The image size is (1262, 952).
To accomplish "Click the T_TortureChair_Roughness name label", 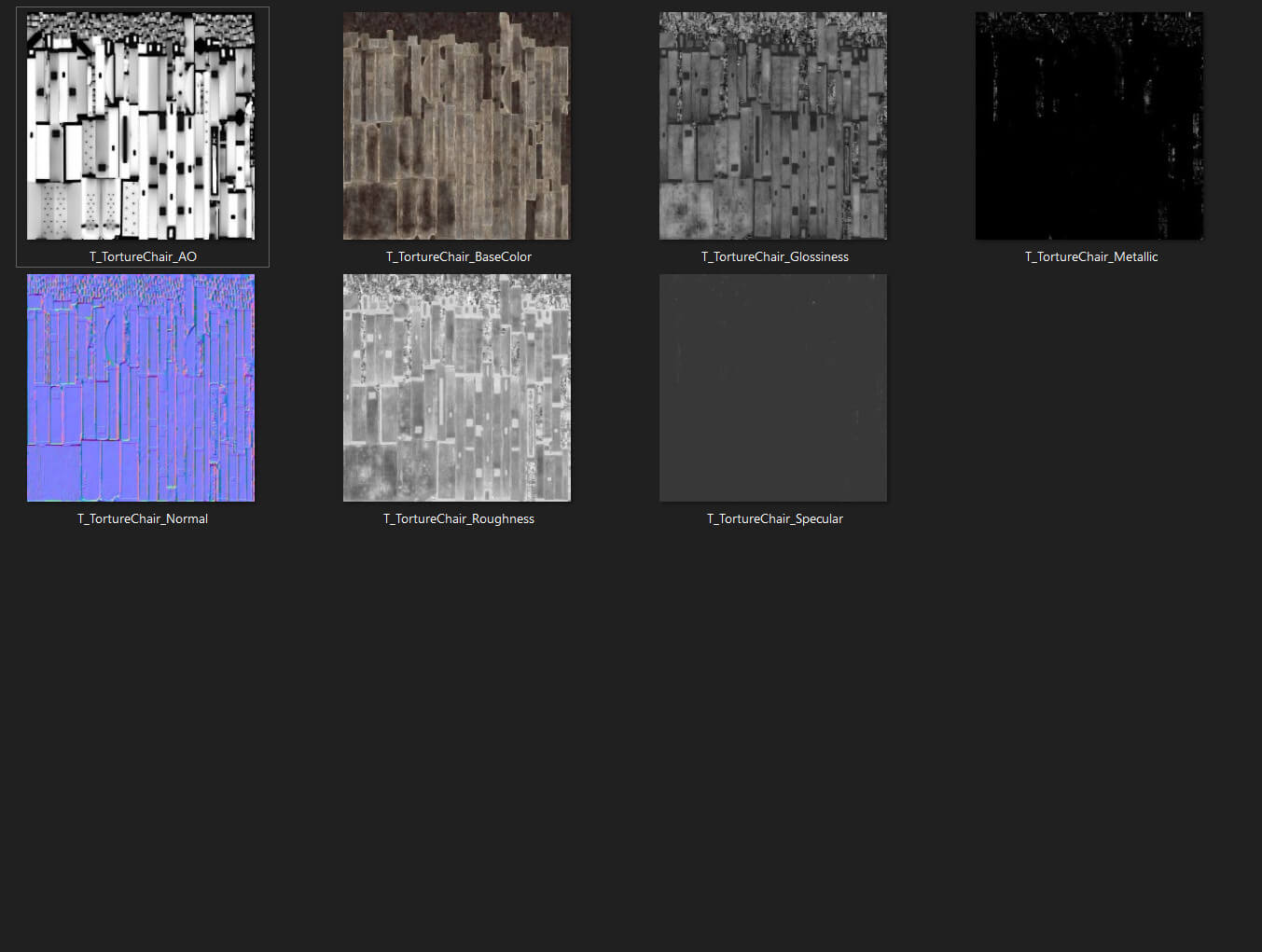I will (x=459, y=518).
